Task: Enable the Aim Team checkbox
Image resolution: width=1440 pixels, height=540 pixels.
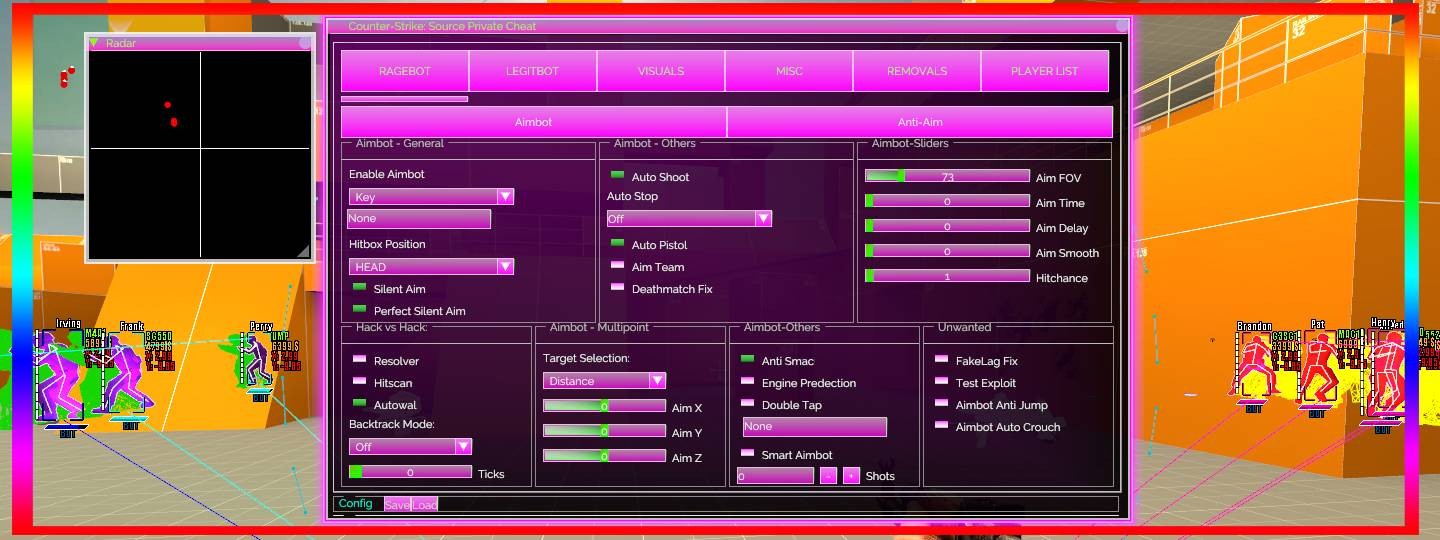Action: 618,266
